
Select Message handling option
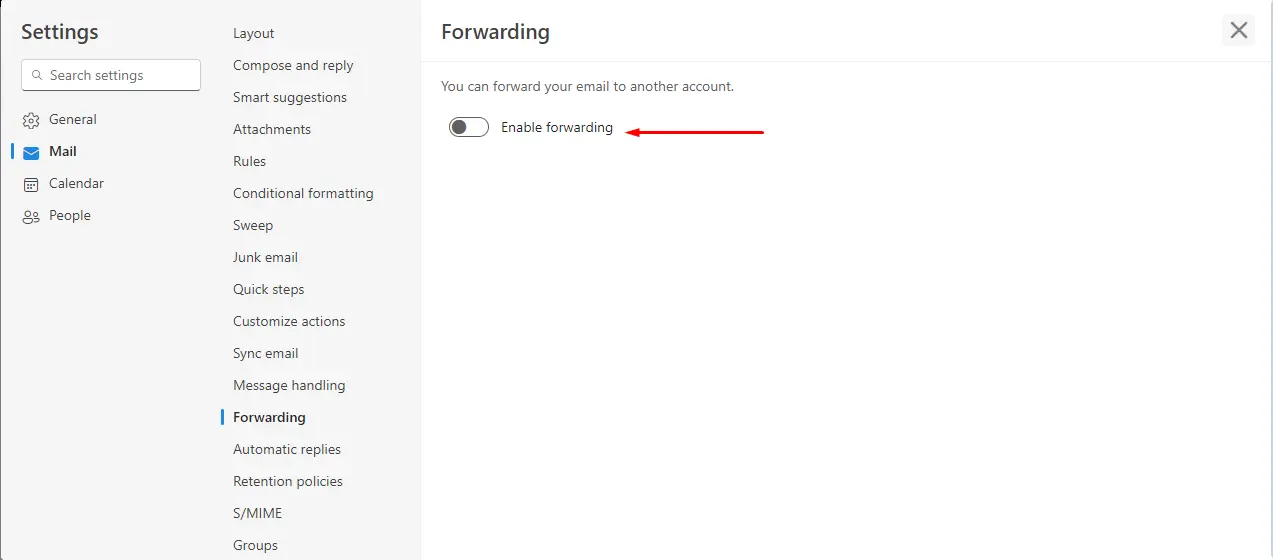pos(289,385)
